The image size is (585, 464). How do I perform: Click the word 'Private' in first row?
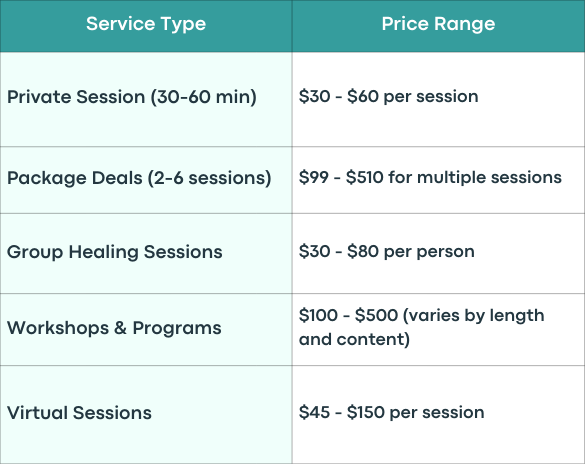40,97
